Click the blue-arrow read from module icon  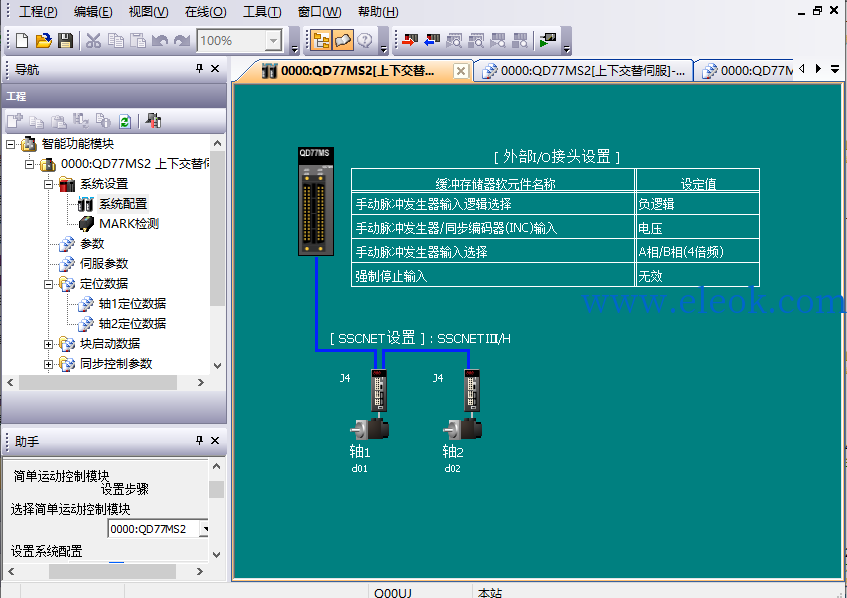click(x=432, y=41)
